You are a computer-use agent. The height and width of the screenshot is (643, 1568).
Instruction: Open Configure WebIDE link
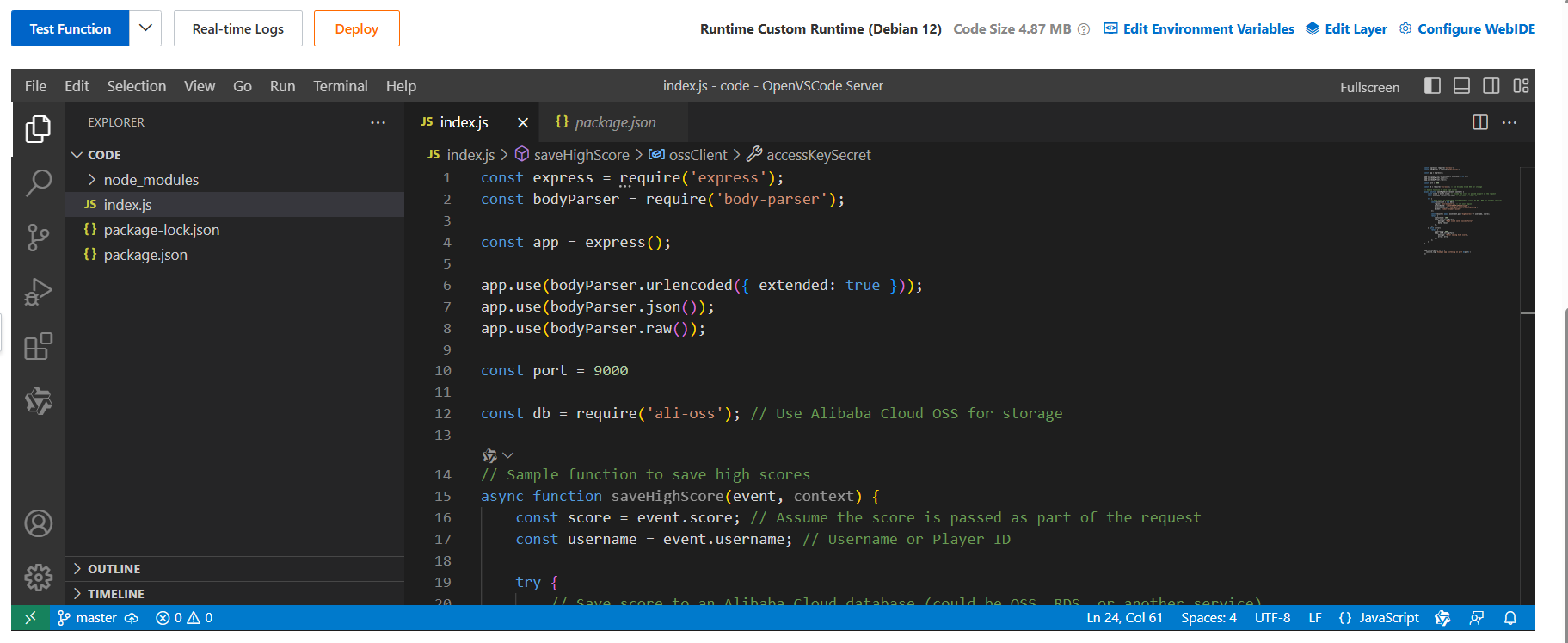coord(1467,29)
